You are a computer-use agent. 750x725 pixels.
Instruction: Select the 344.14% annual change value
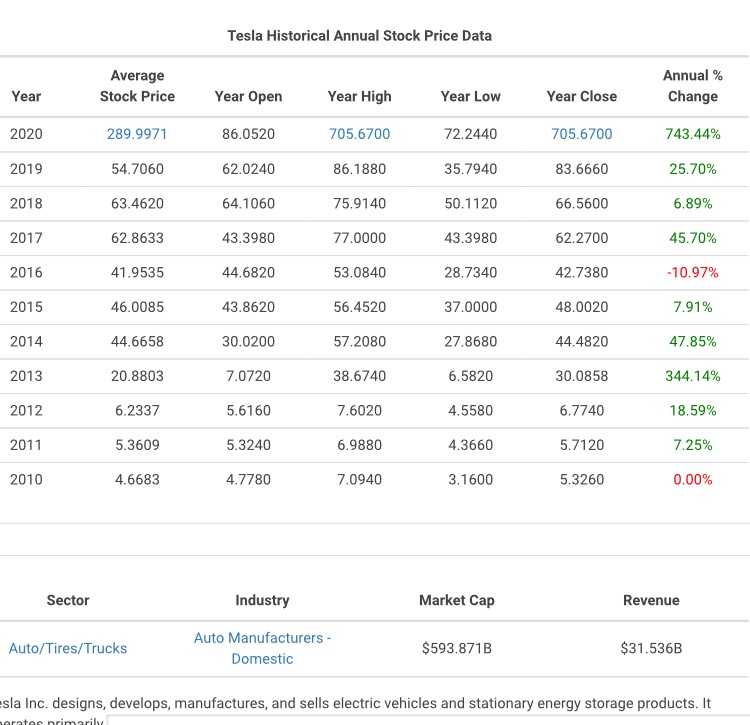pos(693,376)
